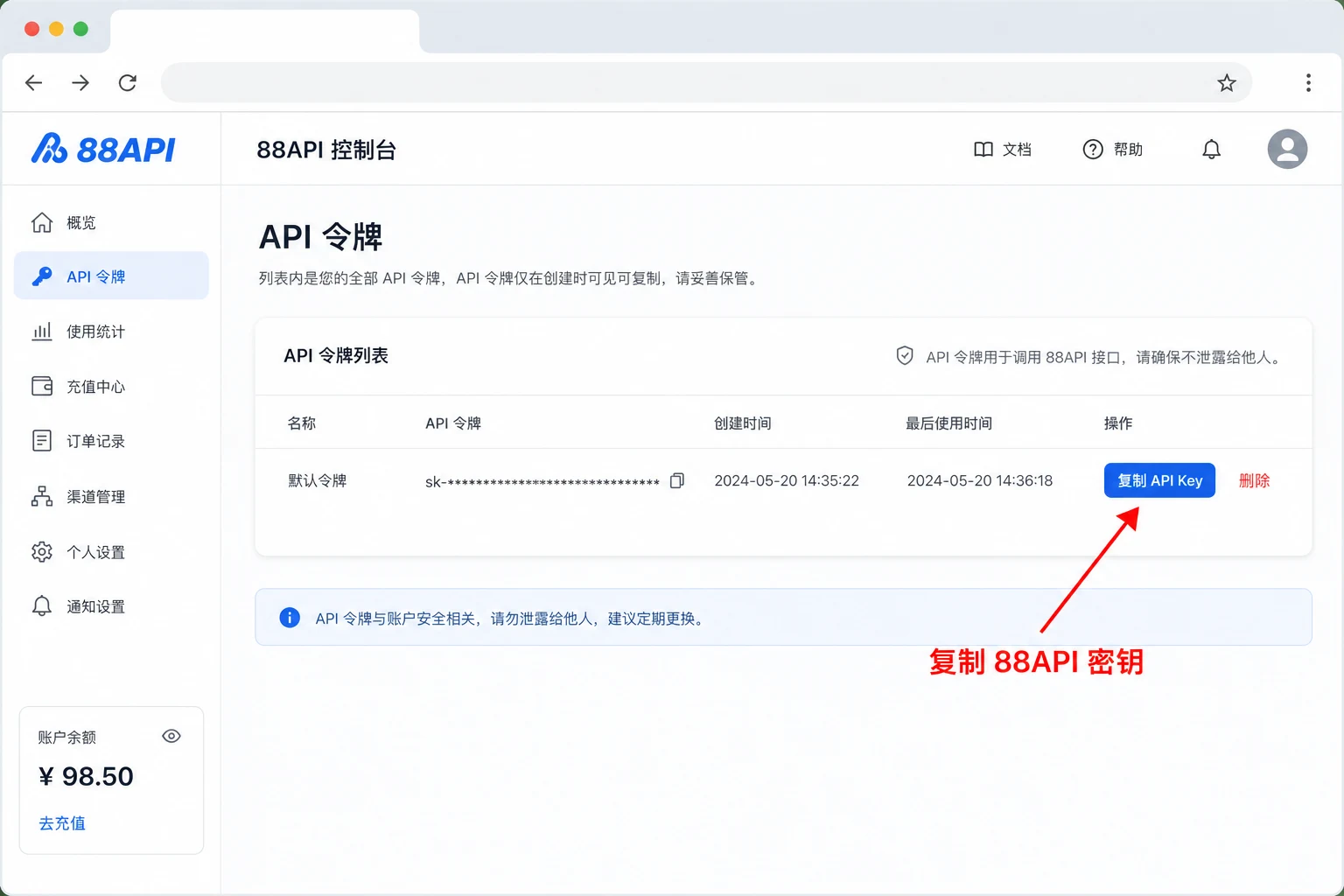Click the blue info icon in the alert

pyautogui.click(x=290, y=618)
